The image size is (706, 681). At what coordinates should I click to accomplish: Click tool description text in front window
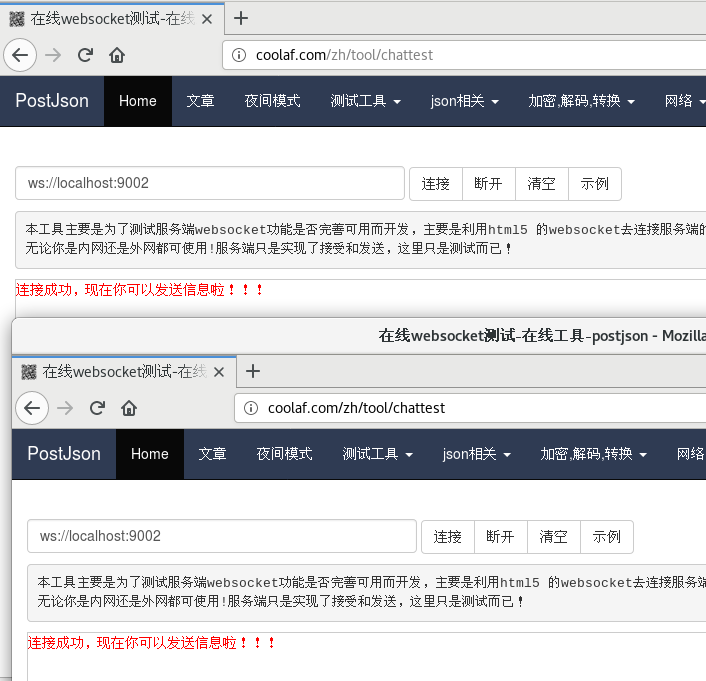[x=371, y=592]
